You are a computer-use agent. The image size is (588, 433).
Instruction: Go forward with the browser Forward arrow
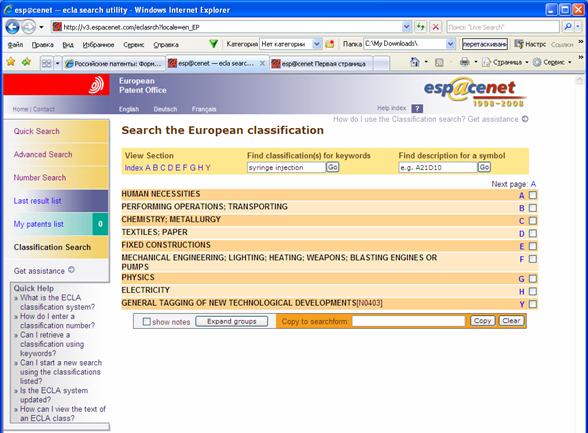[x=28, y=27]
